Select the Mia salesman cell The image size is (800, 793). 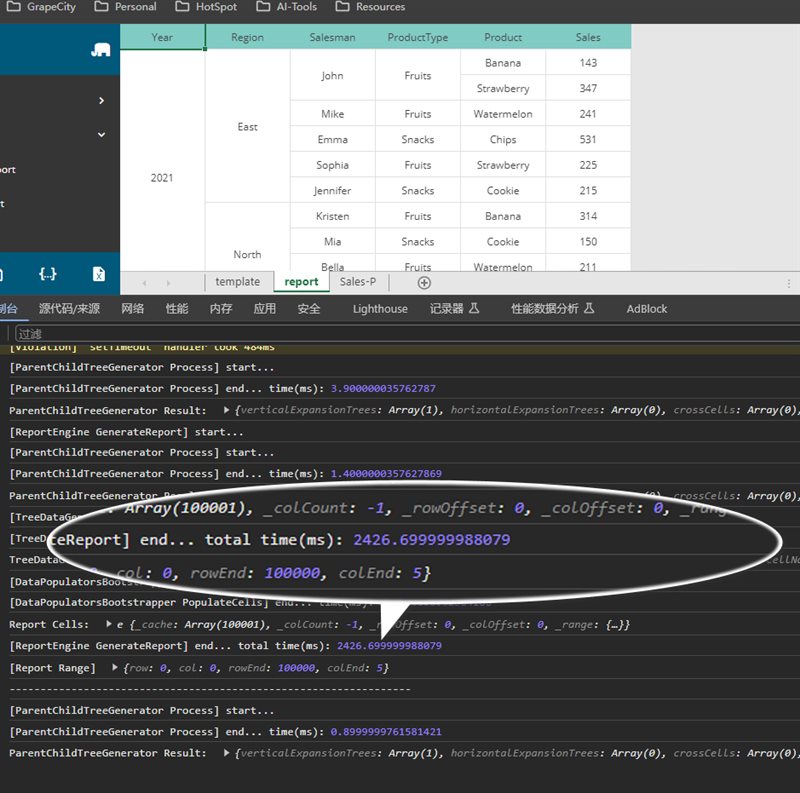333,241
